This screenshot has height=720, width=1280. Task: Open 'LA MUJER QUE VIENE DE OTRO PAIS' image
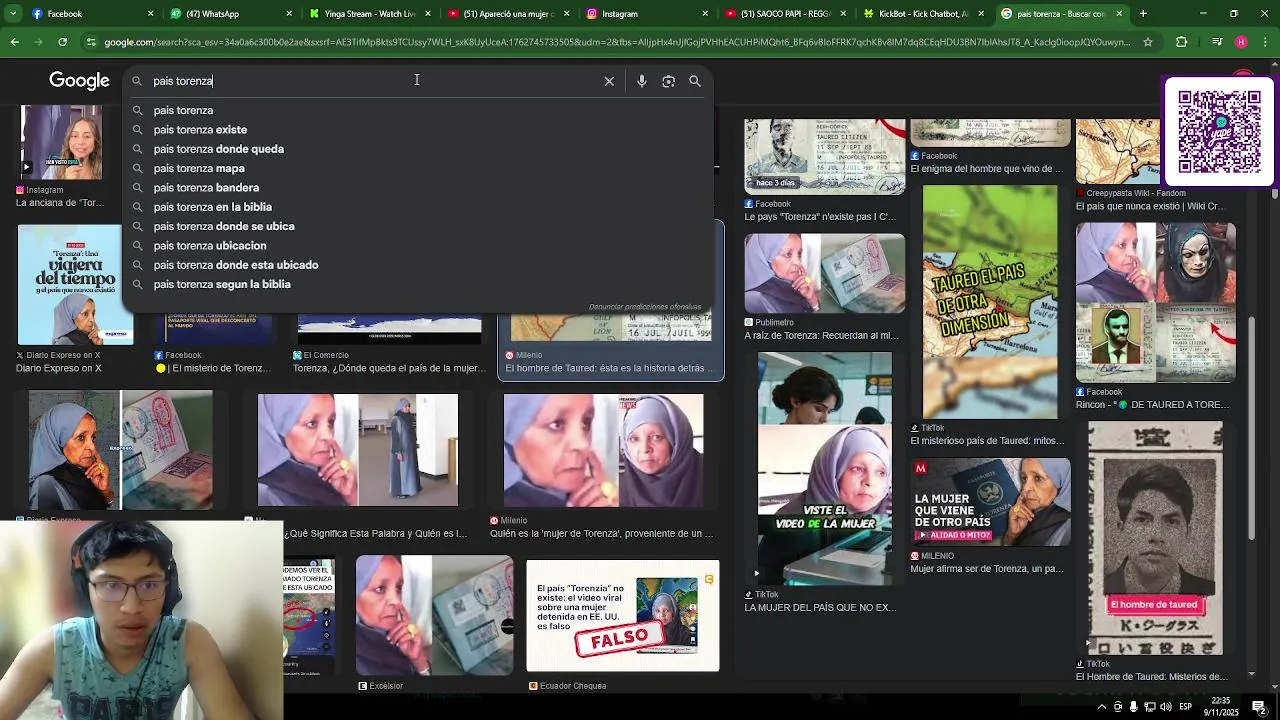989,502
